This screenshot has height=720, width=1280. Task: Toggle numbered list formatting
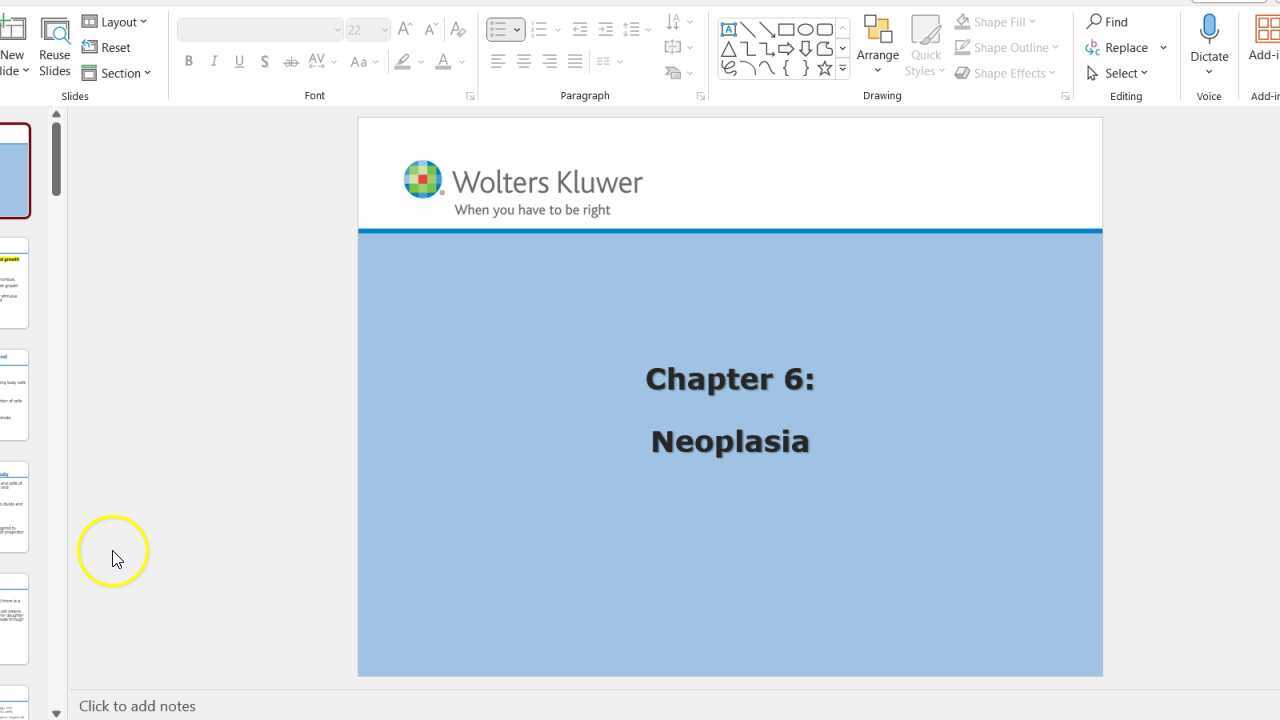(540, 29)
